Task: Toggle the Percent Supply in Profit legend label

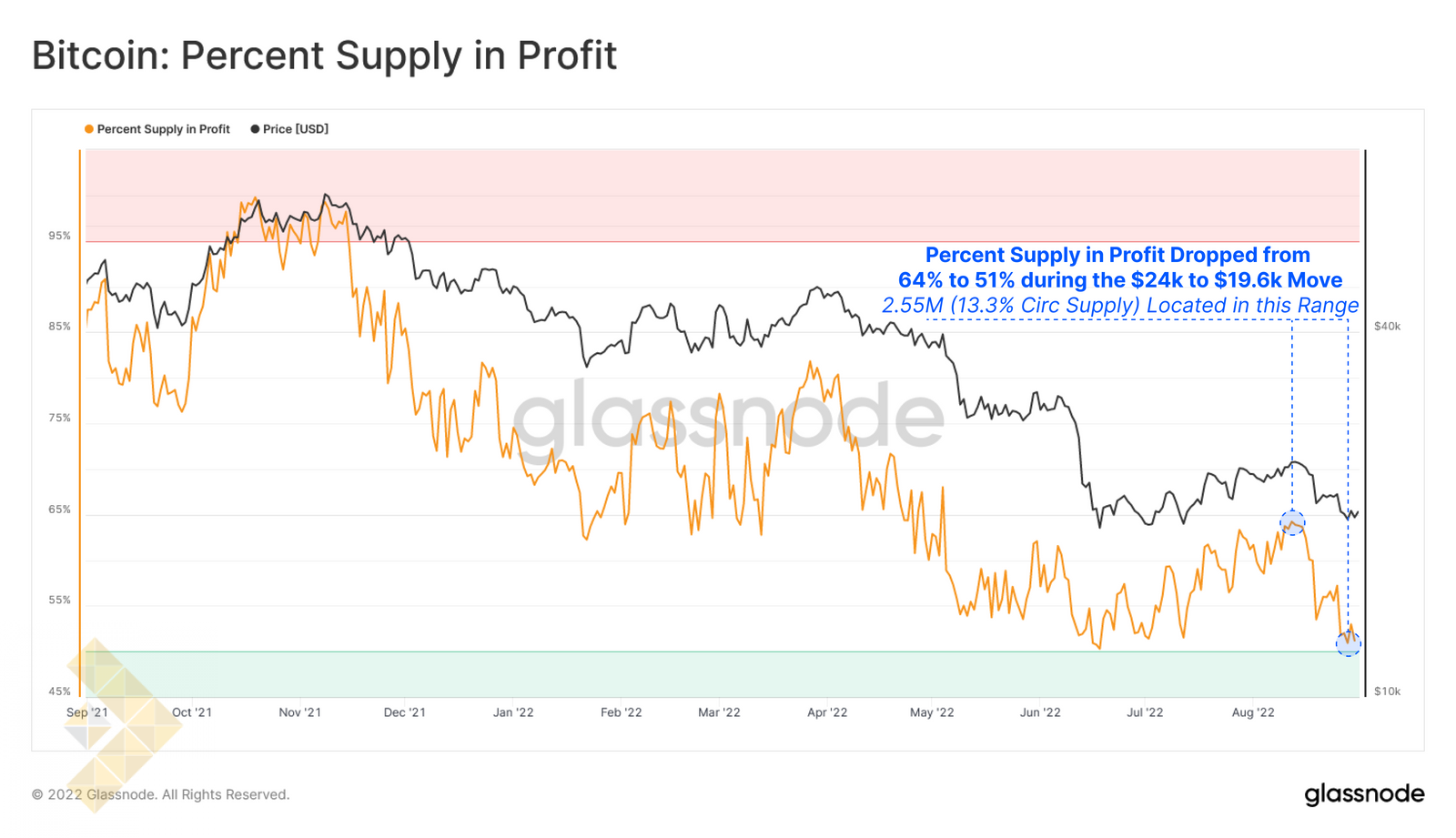Action: tap(164, 129)
